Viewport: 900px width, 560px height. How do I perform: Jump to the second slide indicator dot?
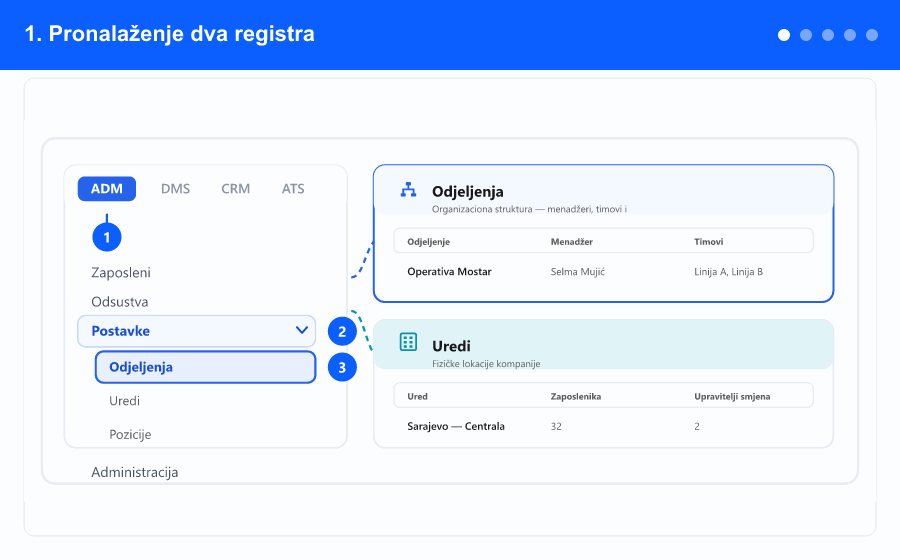[806, 35]
